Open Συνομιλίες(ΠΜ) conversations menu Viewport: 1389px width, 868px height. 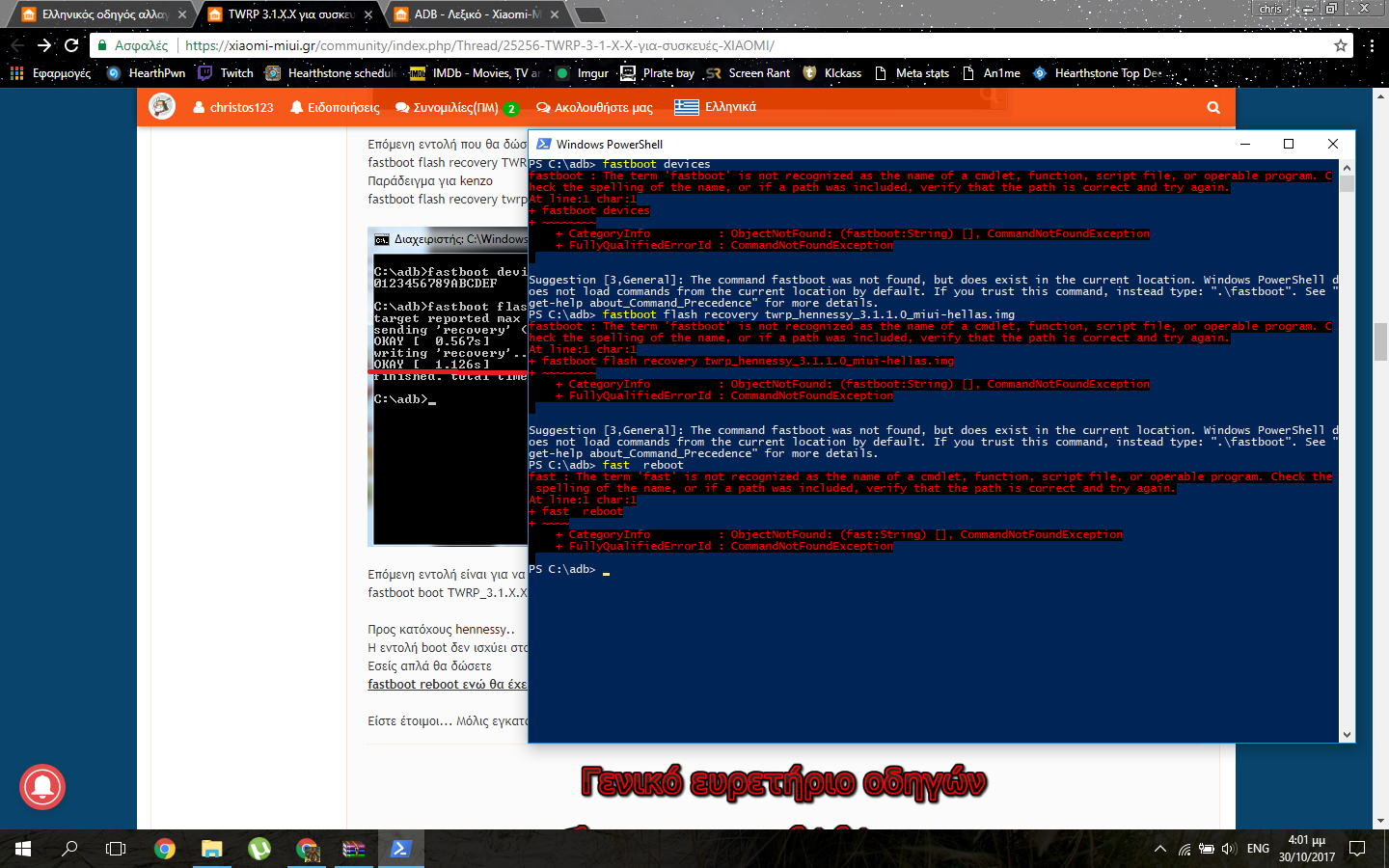pyautogui.click(x=457, y=107)
